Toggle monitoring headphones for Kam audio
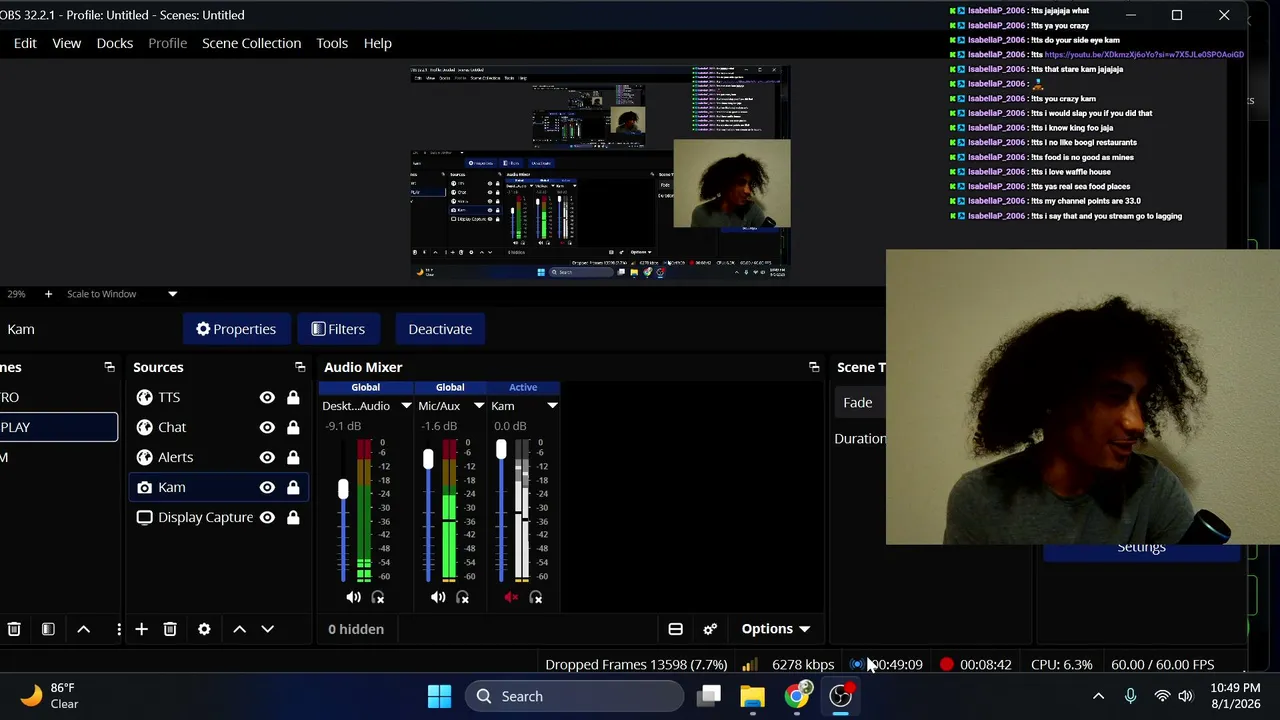Screen dimensions: 1280x720 [x=536, y=597]
